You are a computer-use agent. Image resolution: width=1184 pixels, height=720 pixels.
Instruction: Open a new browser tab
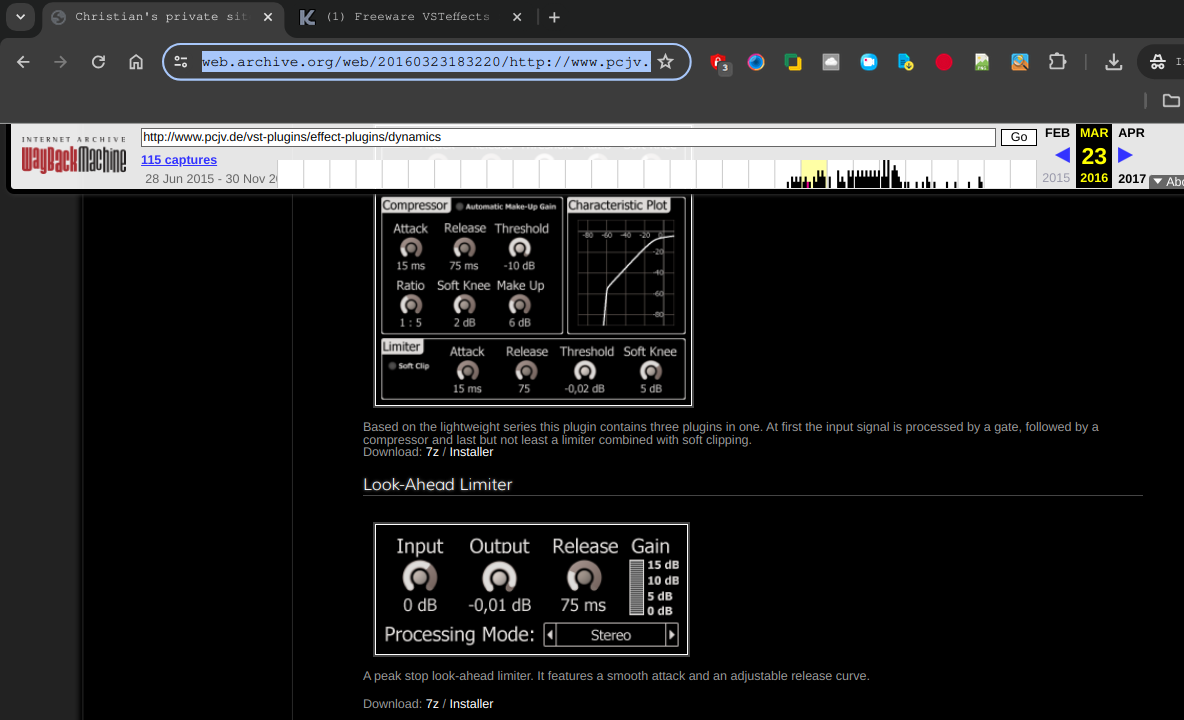click(554, 17)
